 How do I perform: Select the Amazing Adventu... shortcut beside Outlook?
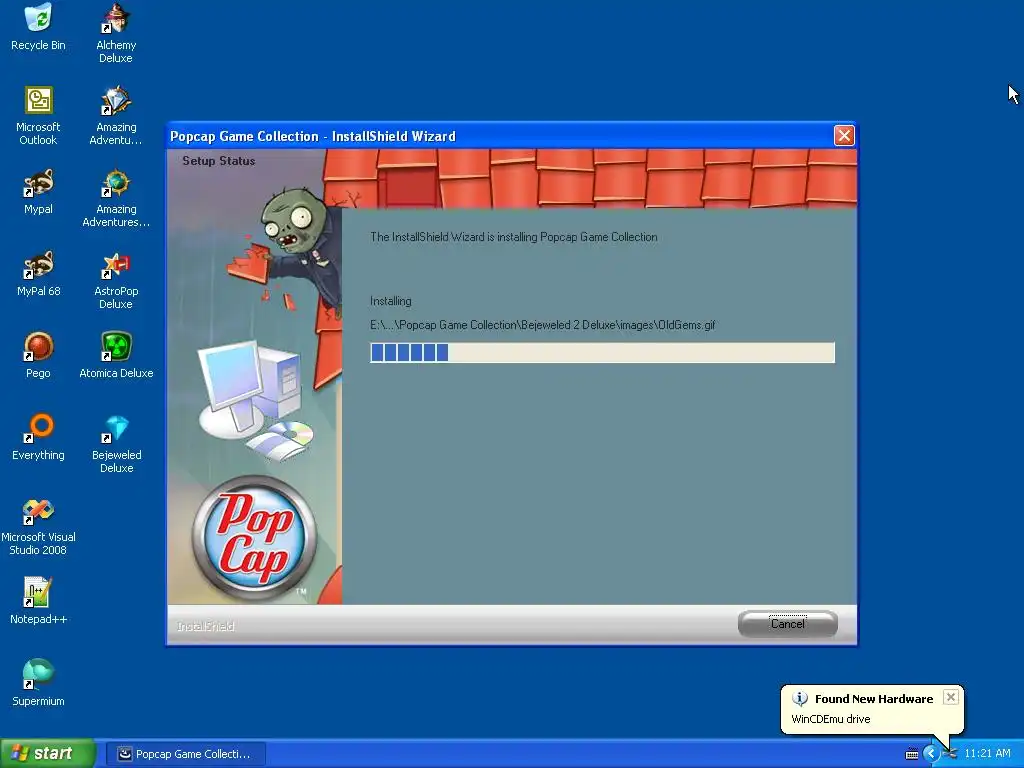[116, 116]
